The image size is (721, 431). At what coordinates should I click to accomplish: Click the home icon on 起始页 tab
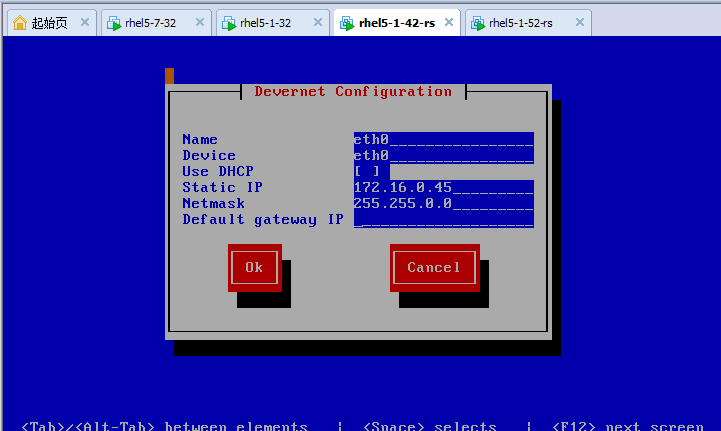[x=20, y=23]
